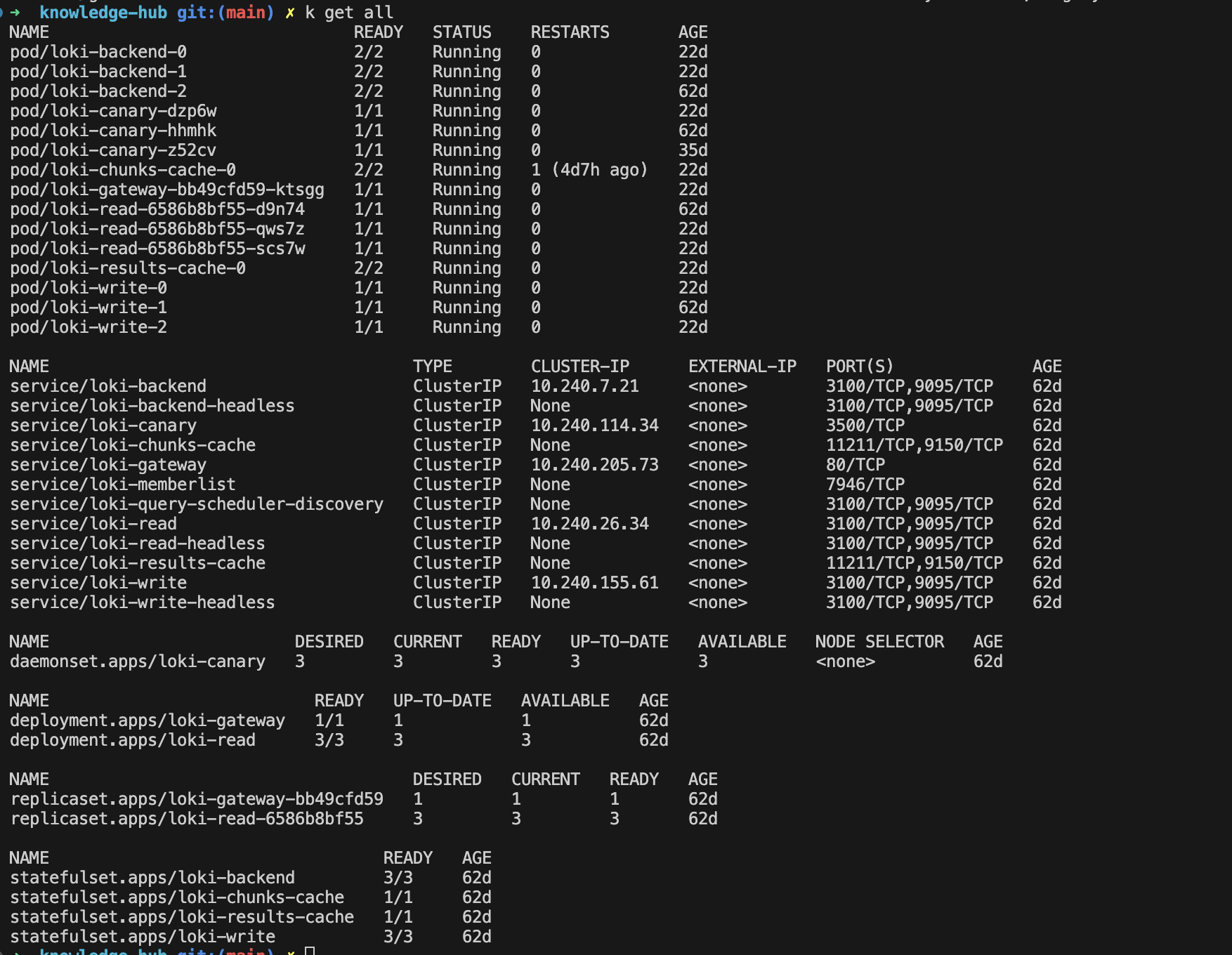Click the PORT(S) column header

tap(860, 367)
